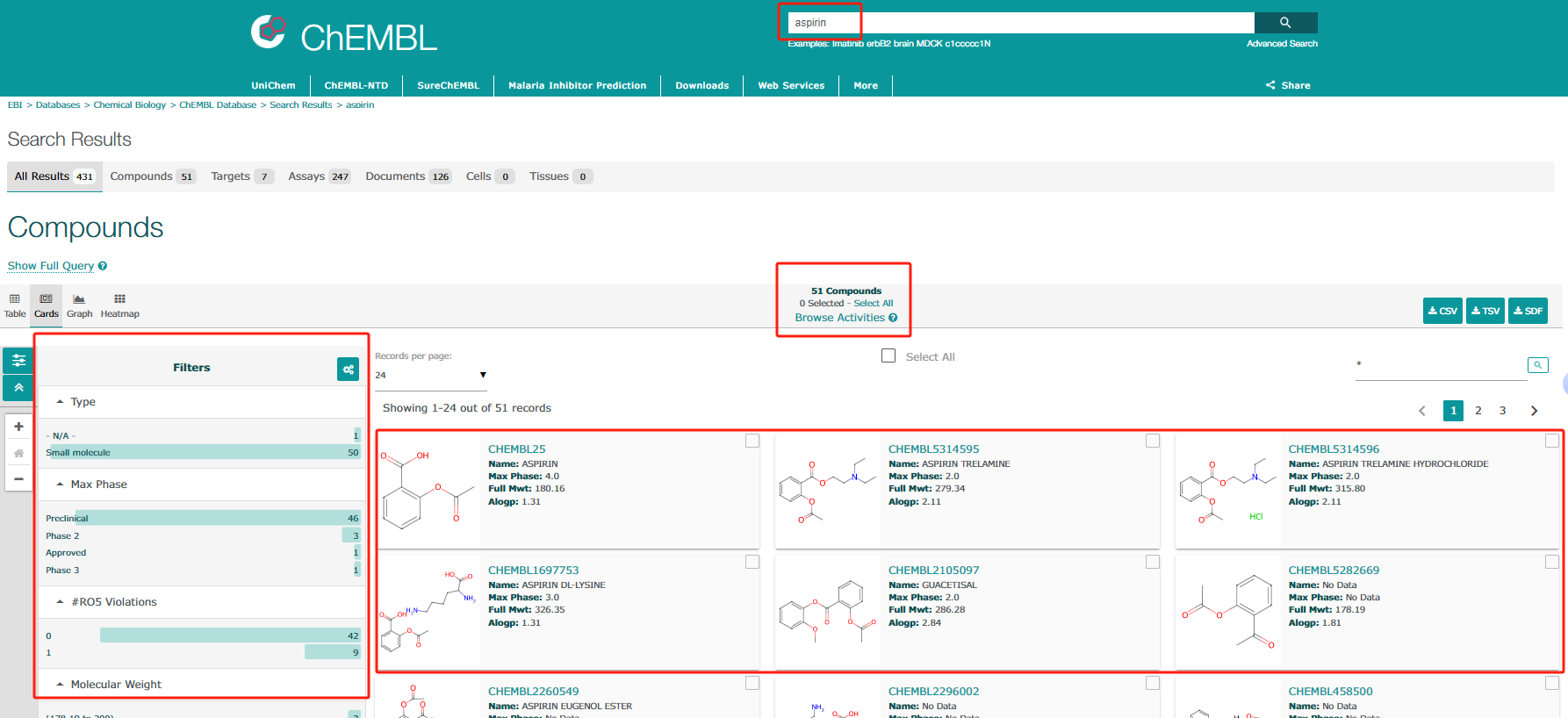Click the Select All link under 51 Compounds
Viewport: 1568px width, 718px height.
874,304
